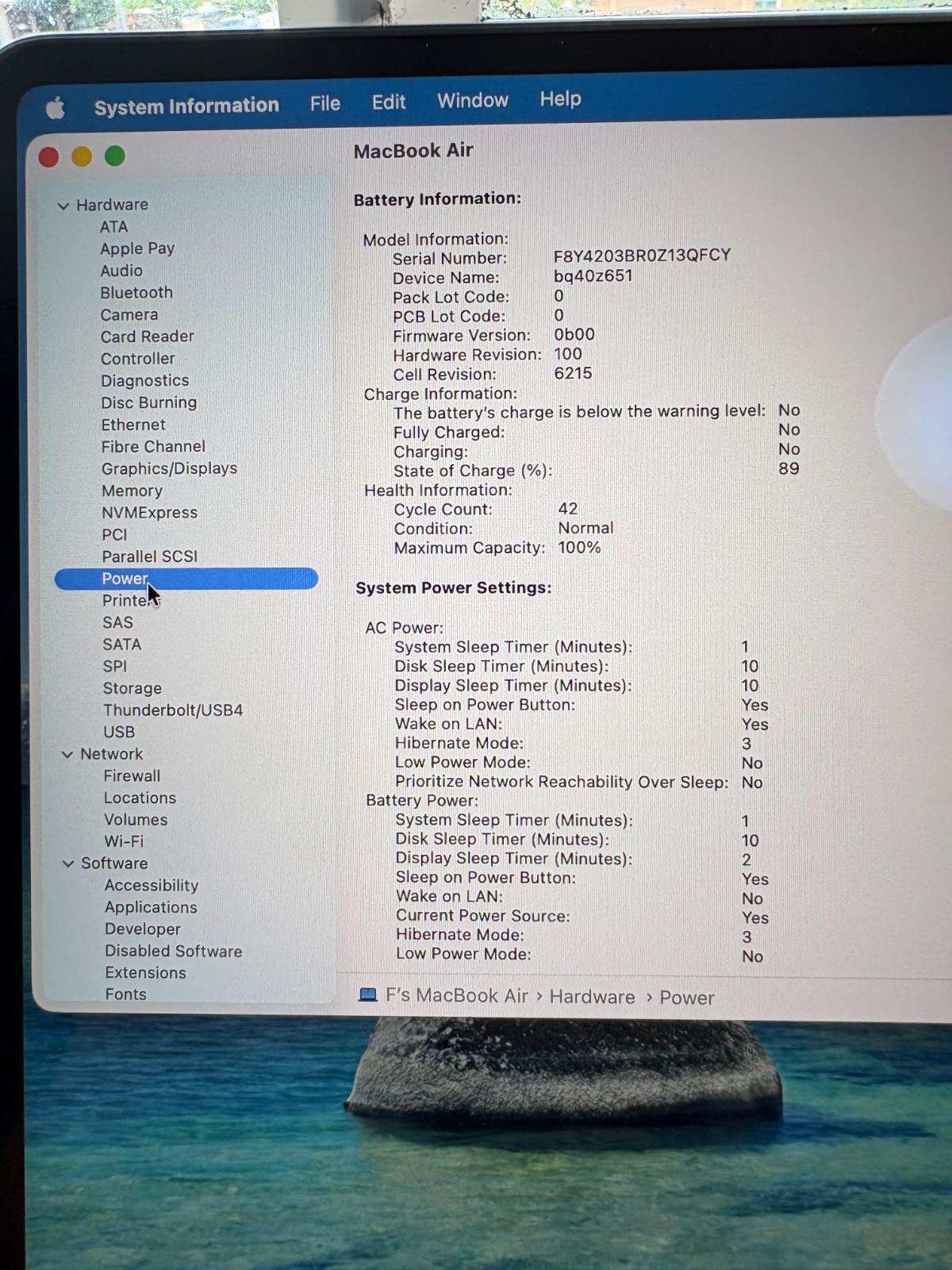Click the Battery Information heading
The width and height of the screenshot is (952, 1270).
click(437, 198)
